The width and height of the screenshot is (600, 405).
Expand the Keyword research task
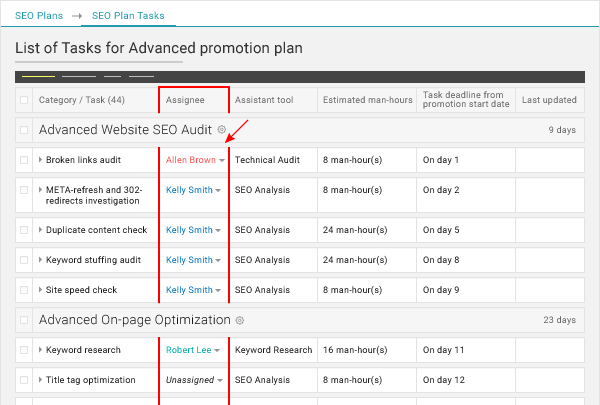pos(40,349)
